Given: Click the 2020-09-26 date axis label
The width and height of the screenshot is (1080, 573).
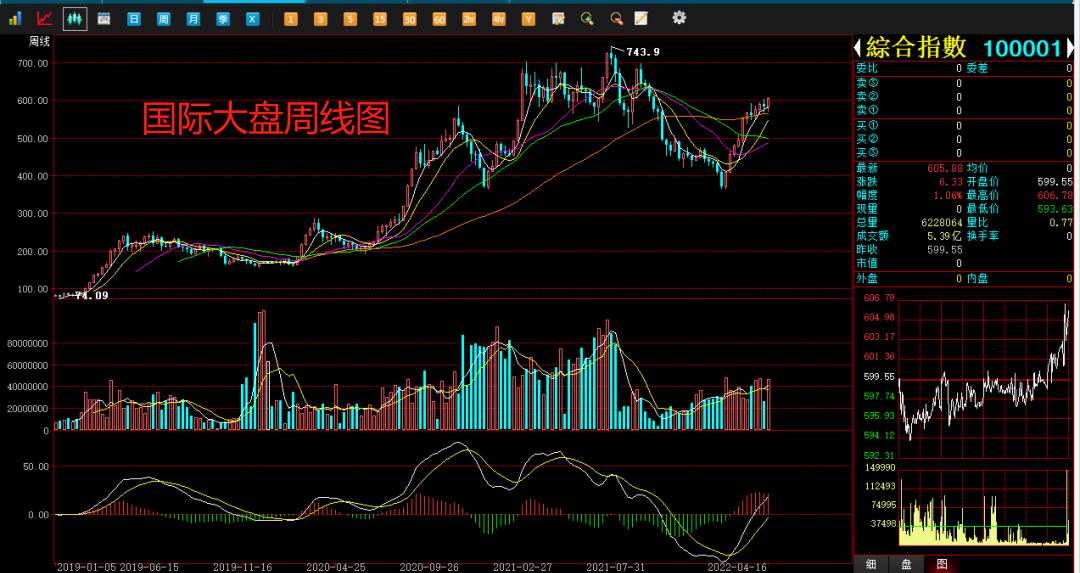Looking at the screenshot, I should pos(429,567).
